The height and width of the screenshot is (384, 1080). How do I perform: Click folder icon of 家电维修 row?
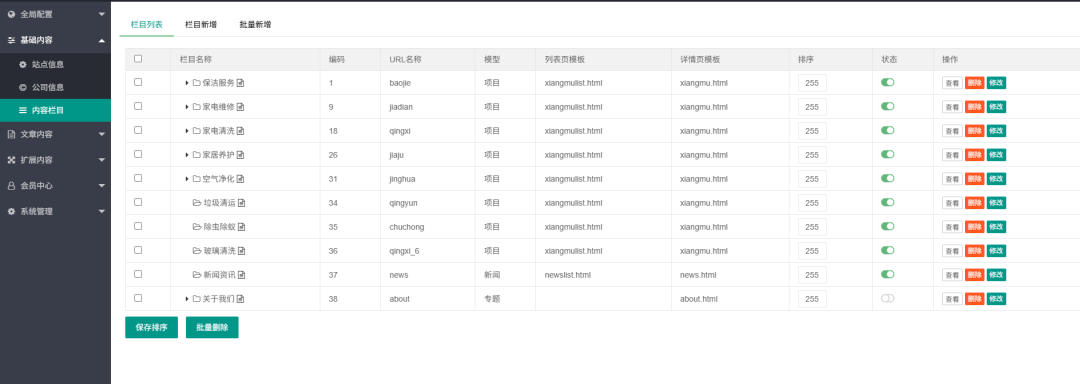pos(196,107)
